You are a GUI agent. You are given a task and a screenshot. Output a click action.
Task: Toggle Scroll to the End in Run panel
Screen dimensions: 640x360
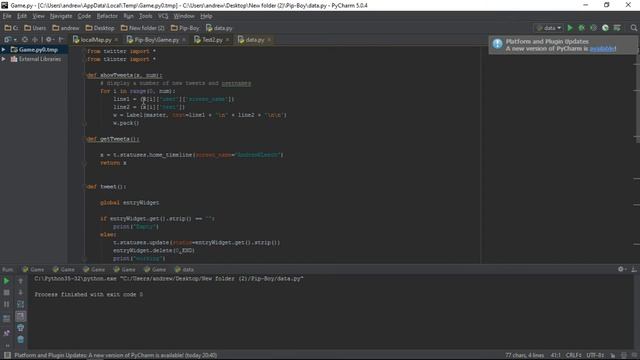[20, 316]
